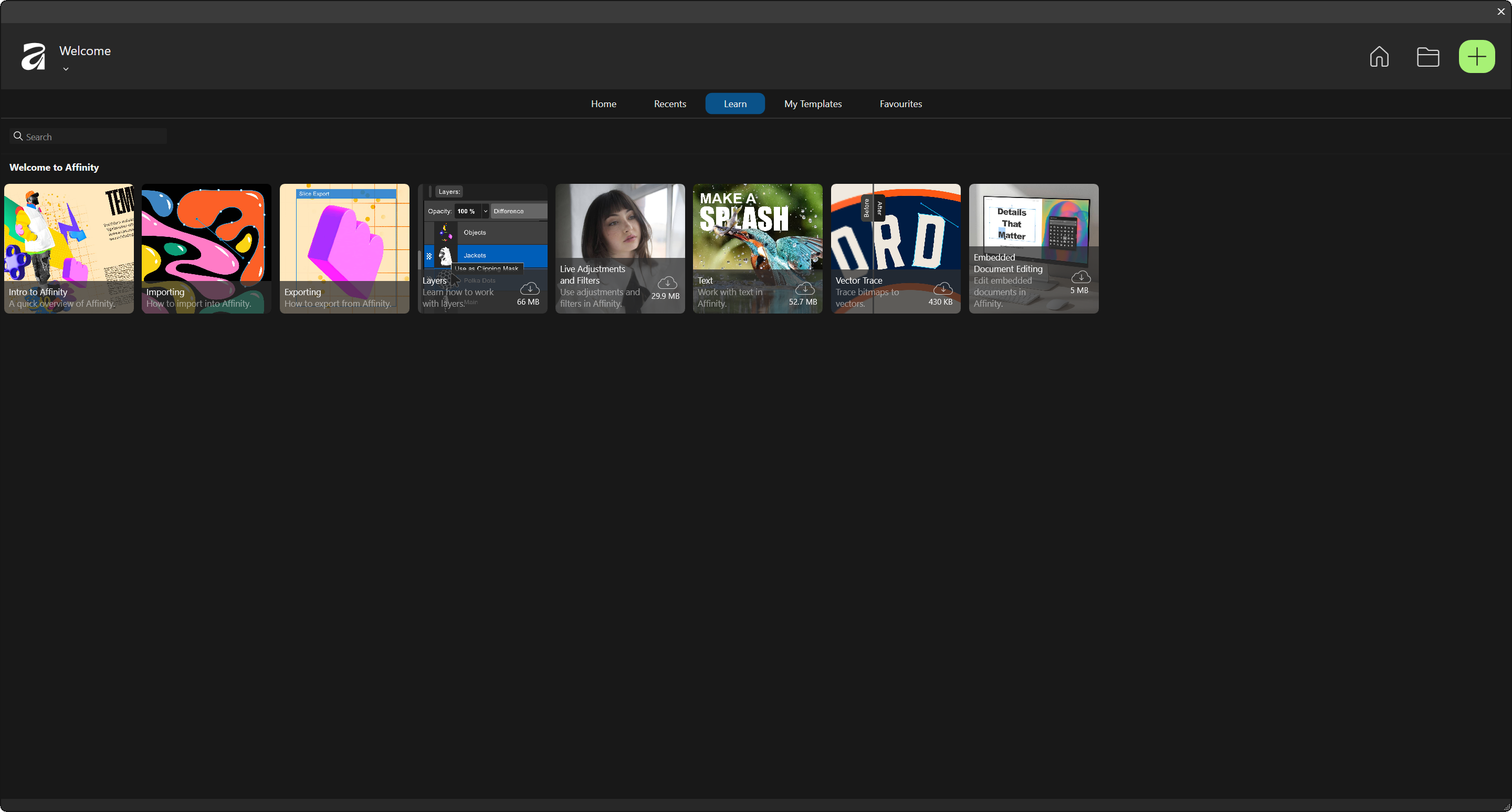This screenshot has height=812, width=1512.
Task: Switch to the Home tab
Action: click(603, 104)
